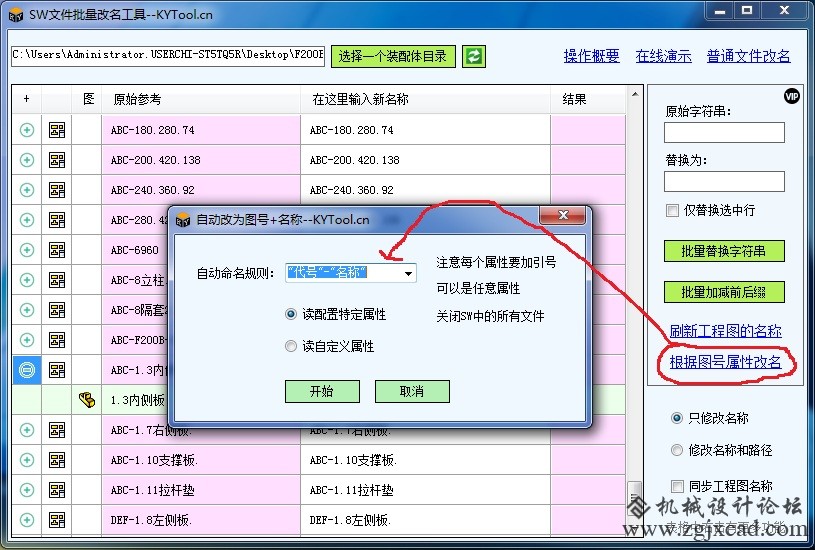
Task: Click the 在这里输入新名称 column header
Action: click(425, 99)
